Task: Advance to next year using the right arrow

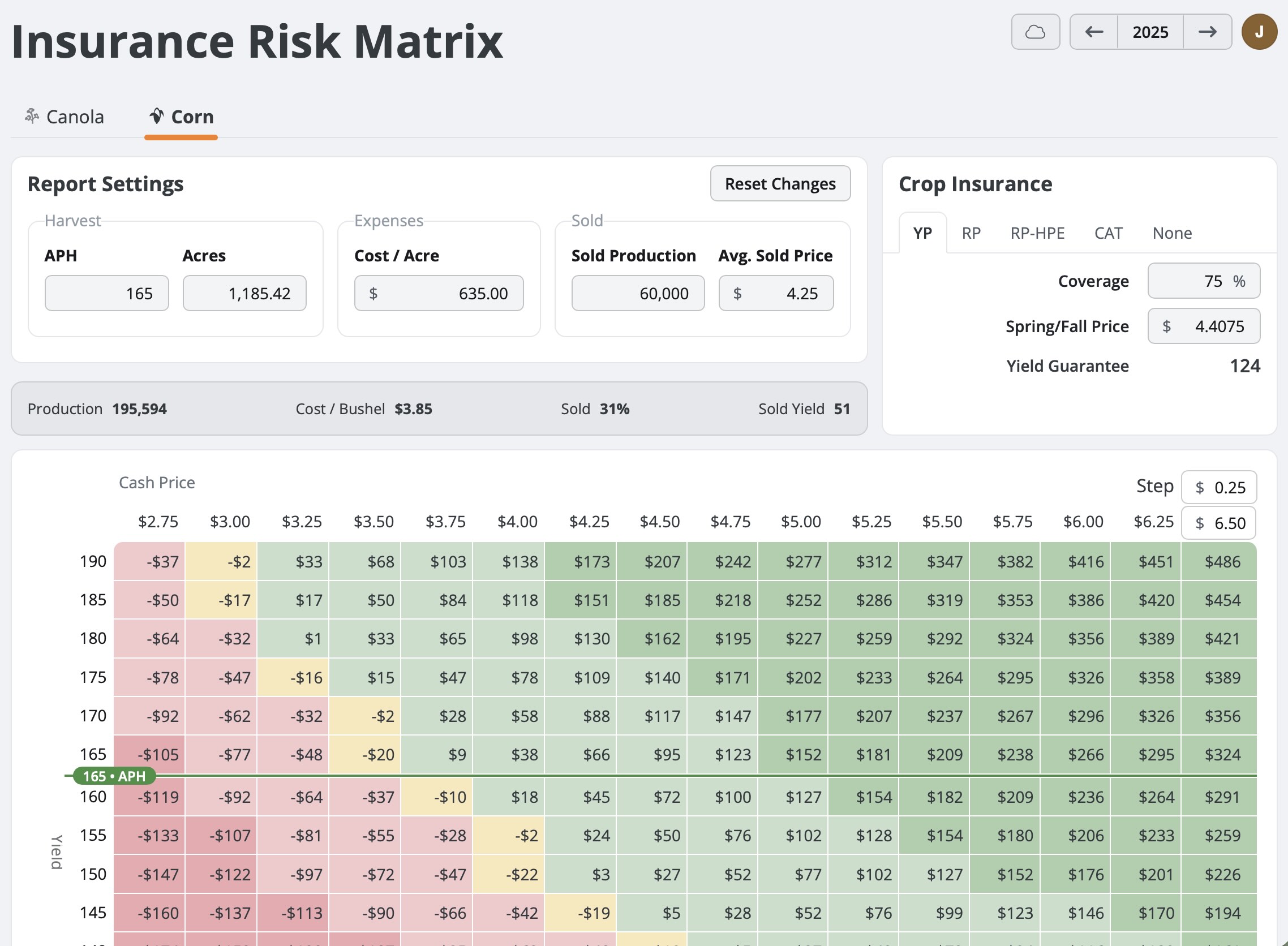Action: click(x=1207, y=33)
